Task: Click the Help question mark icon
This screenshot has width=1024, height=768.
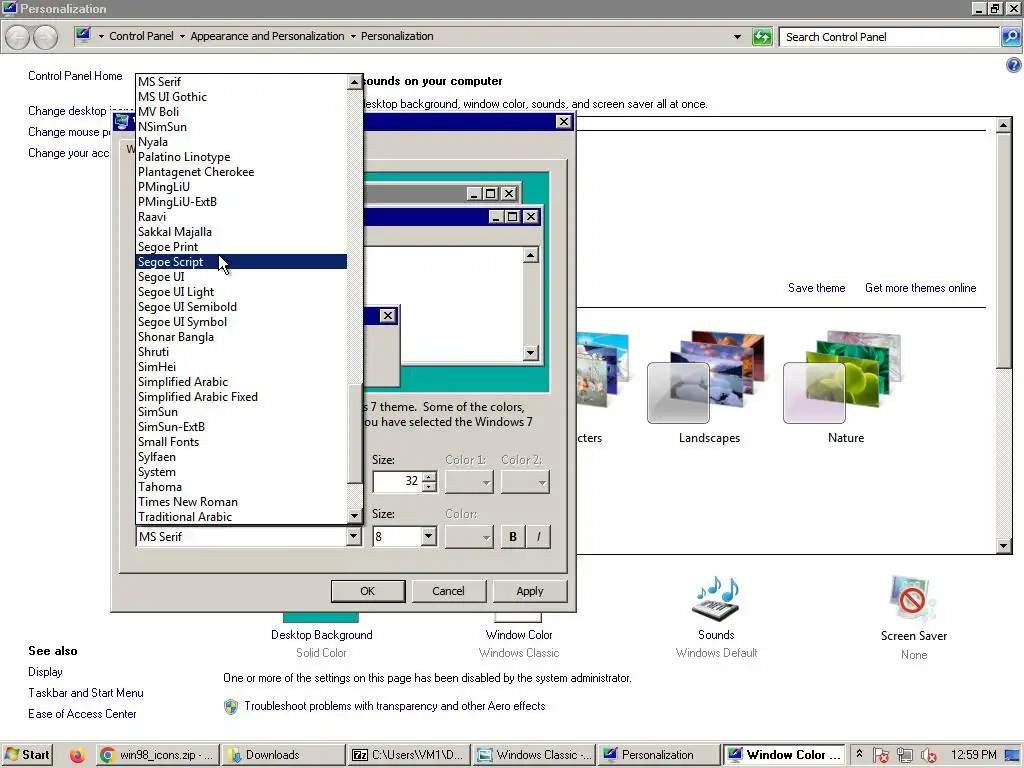Action: (1013, 65)
